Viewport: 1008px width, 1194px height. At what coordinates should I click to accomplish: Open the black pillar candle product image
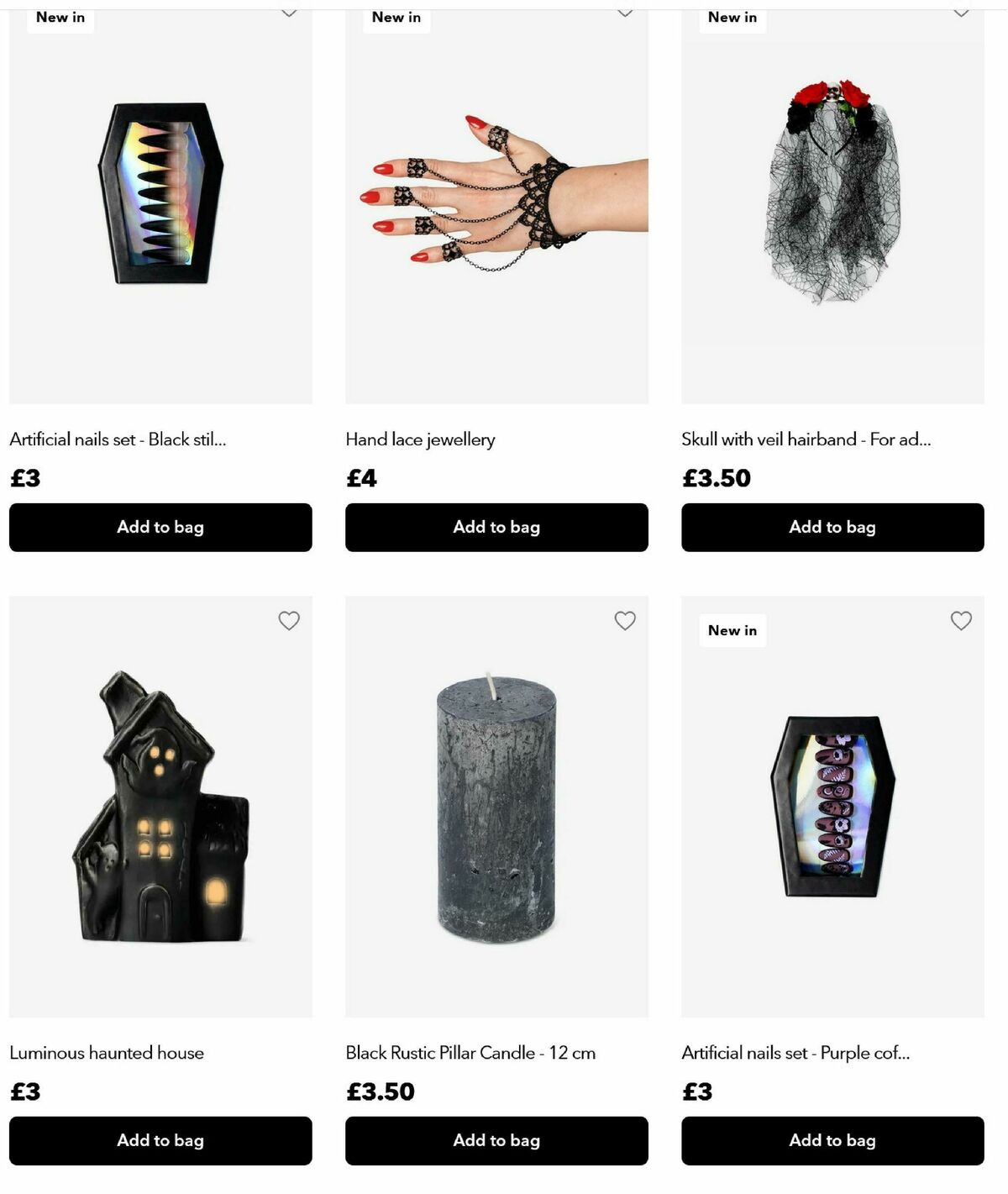(496, 807)
